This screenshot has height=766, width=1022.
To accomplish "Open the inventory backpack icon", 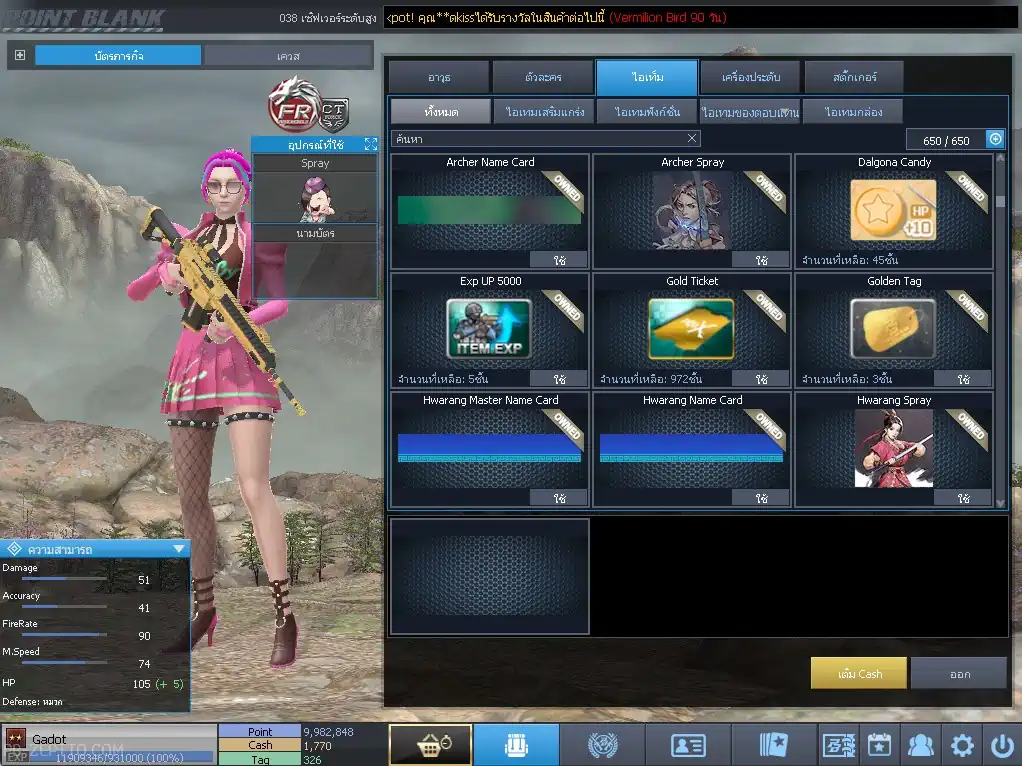I will pyautogui.click(x=516, y=745).
